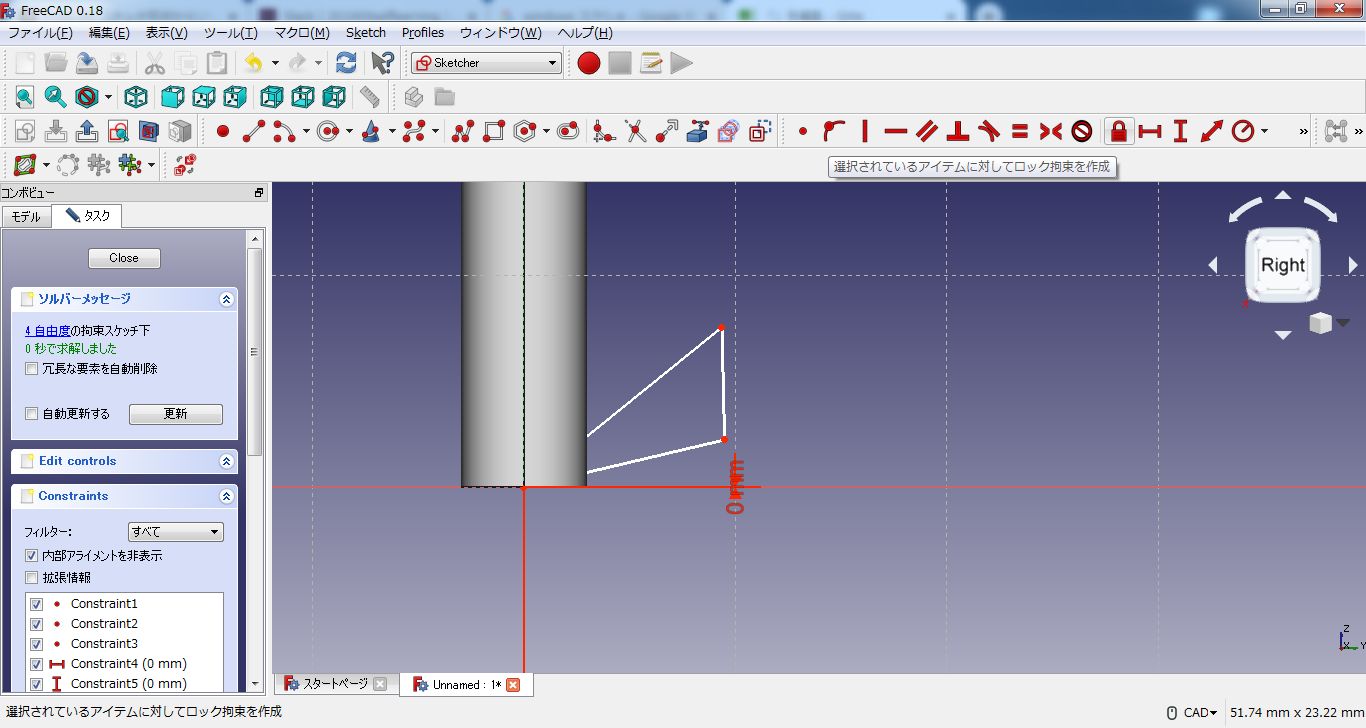
Task: Switch to isometric view icon
Action: tap(137, 97)
